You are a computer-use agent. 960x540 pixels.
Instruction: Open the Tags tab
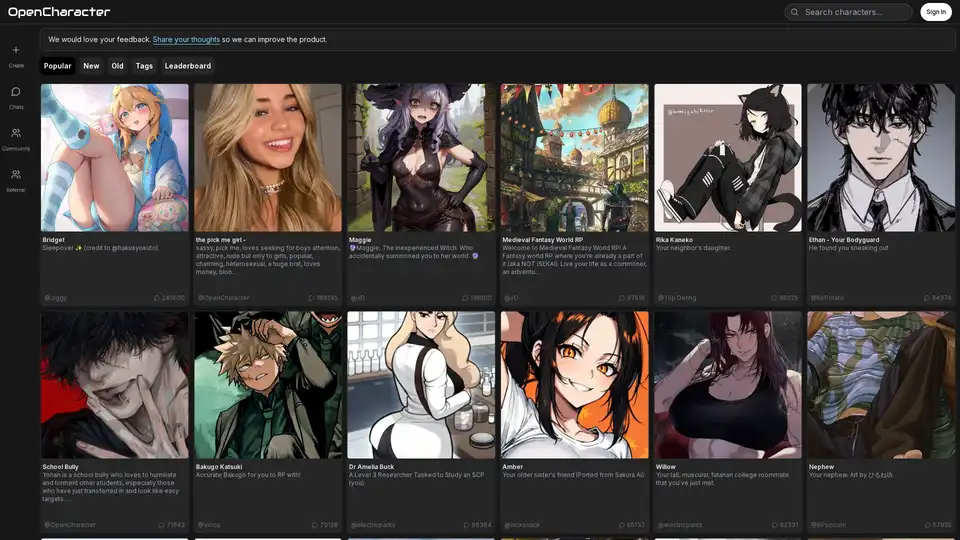tap(144, 66)
